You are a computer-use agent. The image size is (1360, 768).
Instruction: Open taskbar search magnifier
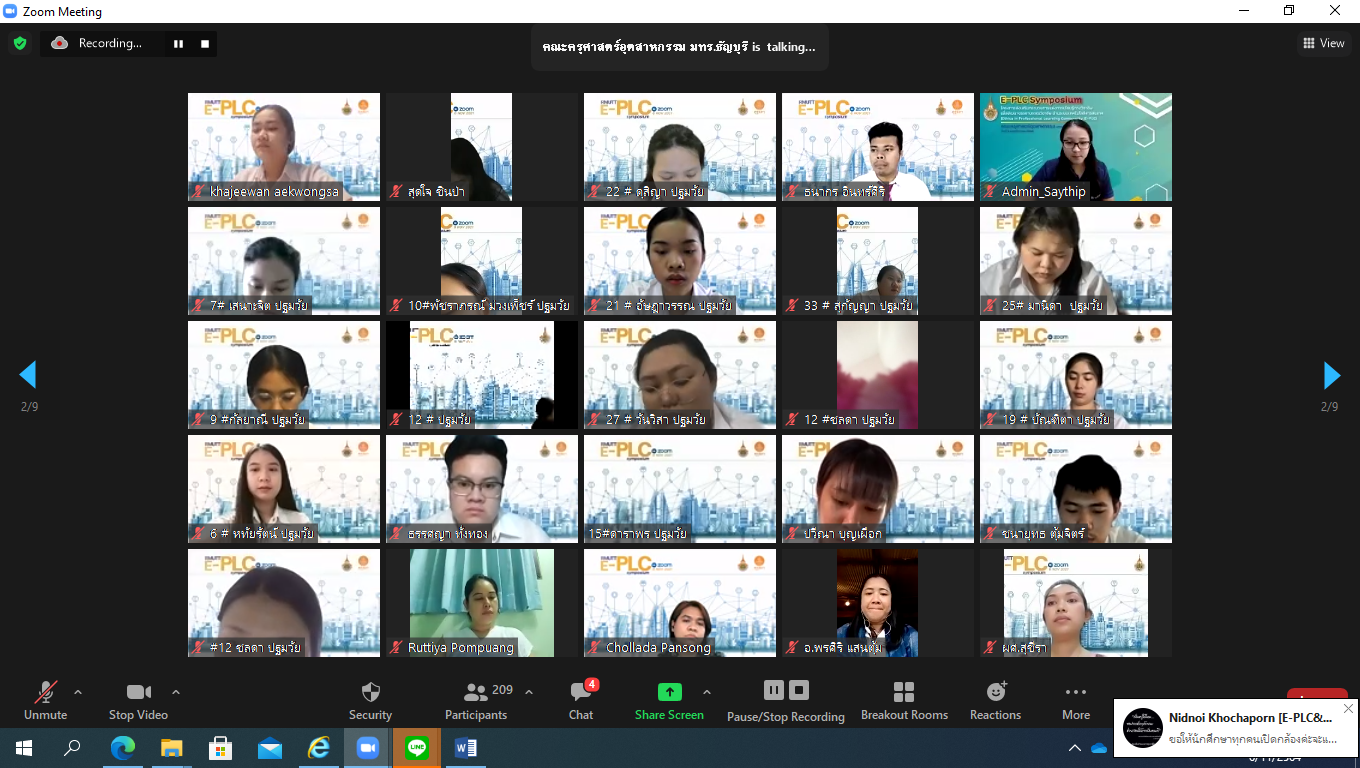73,748
